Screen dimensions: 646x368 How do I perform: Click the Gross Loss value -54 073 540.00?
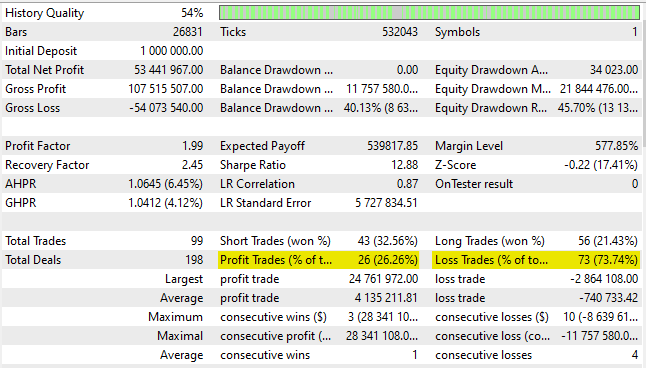pyautogui.click(x=166, y=108)
